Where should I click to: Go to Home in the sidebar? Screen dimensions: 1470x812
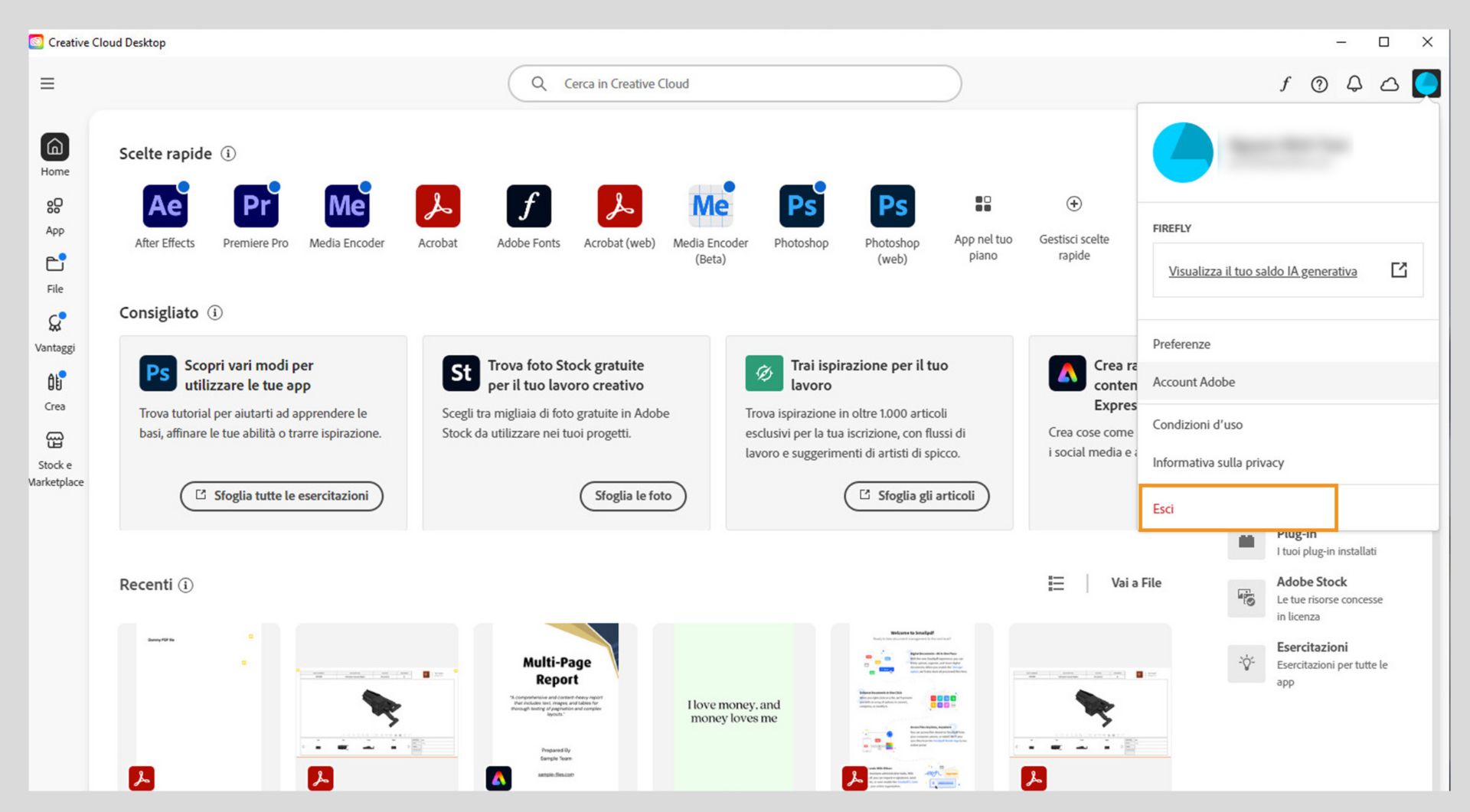tap(54, 155)
